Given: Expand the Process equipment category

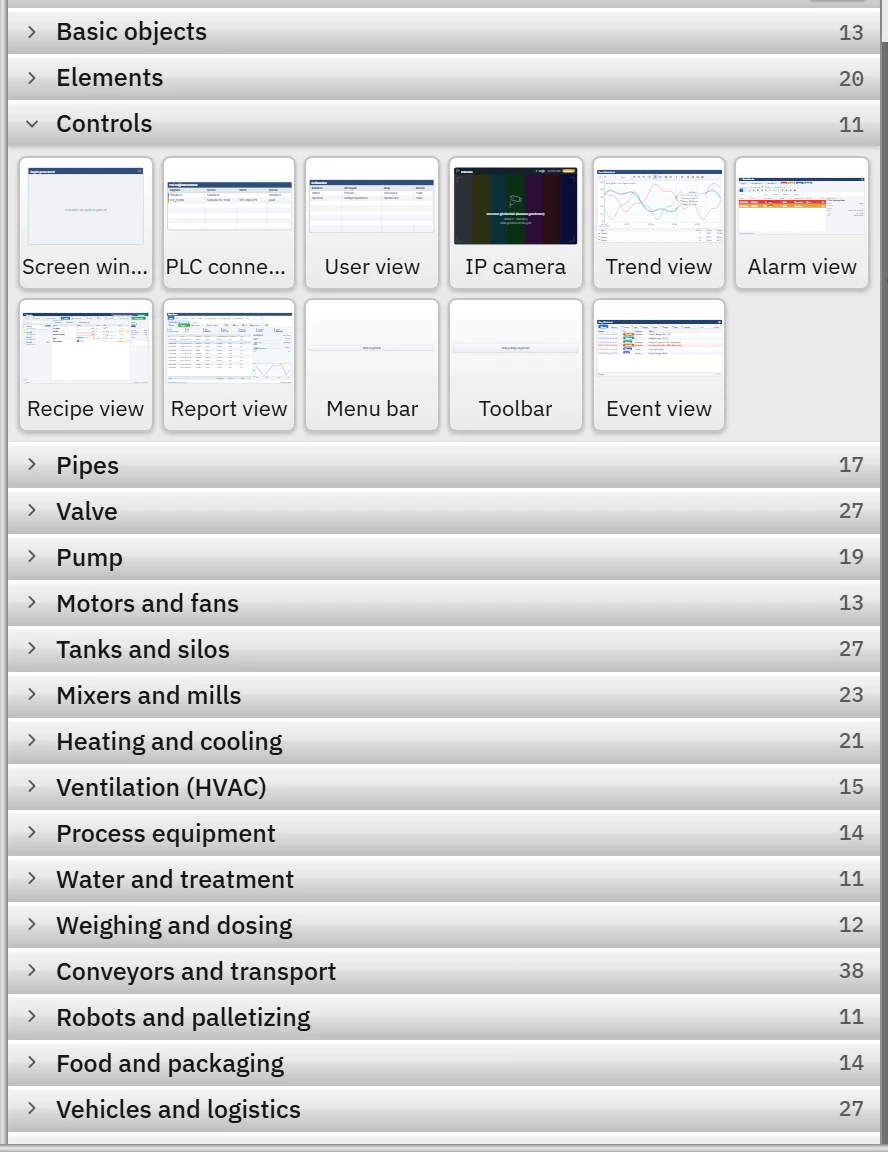Looking at the screenshot, I should pyautogui.click(x=444, y=833).
